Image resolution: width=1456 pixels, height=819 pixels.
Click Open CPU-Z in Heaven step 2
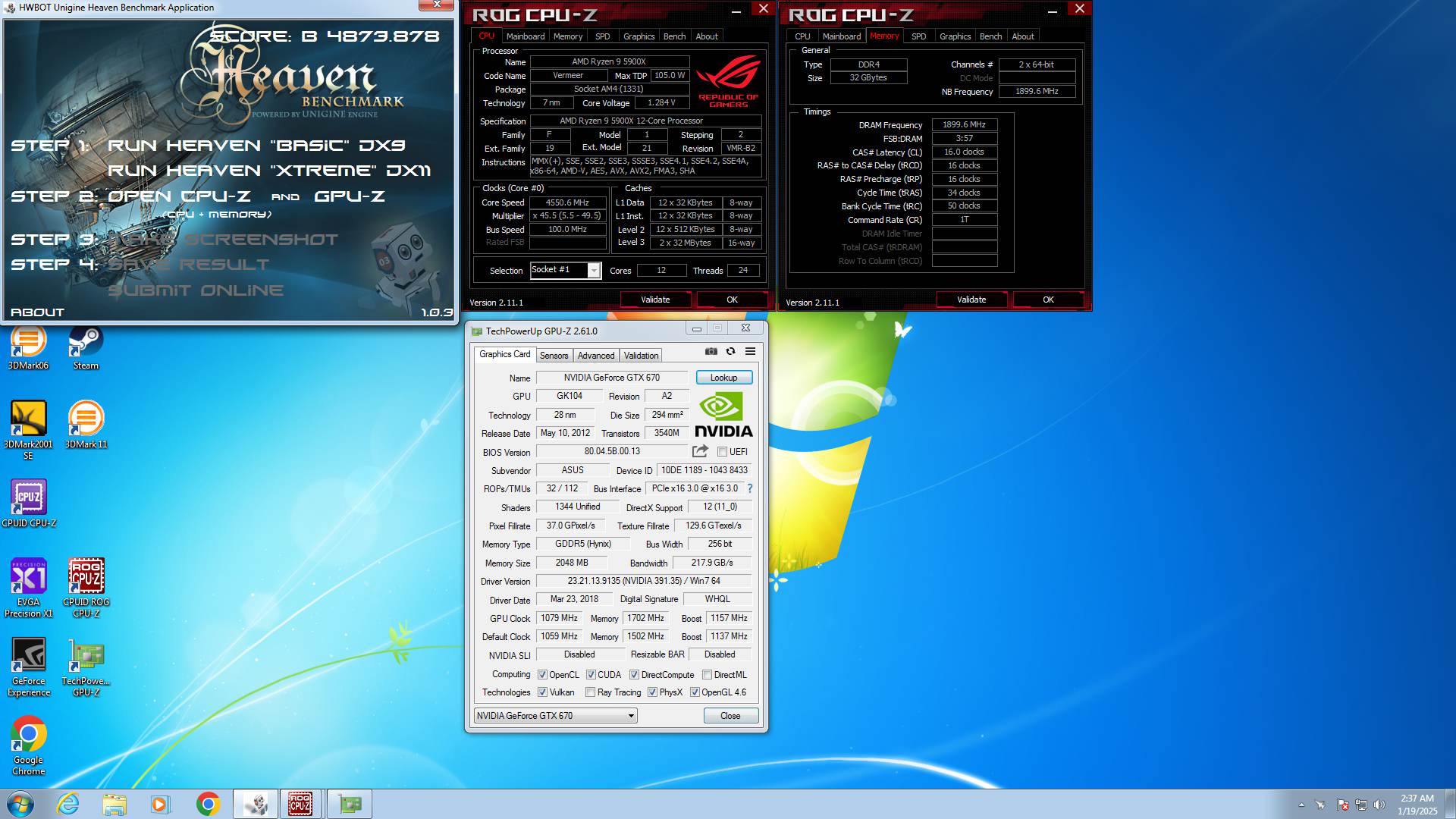(179, 196)
